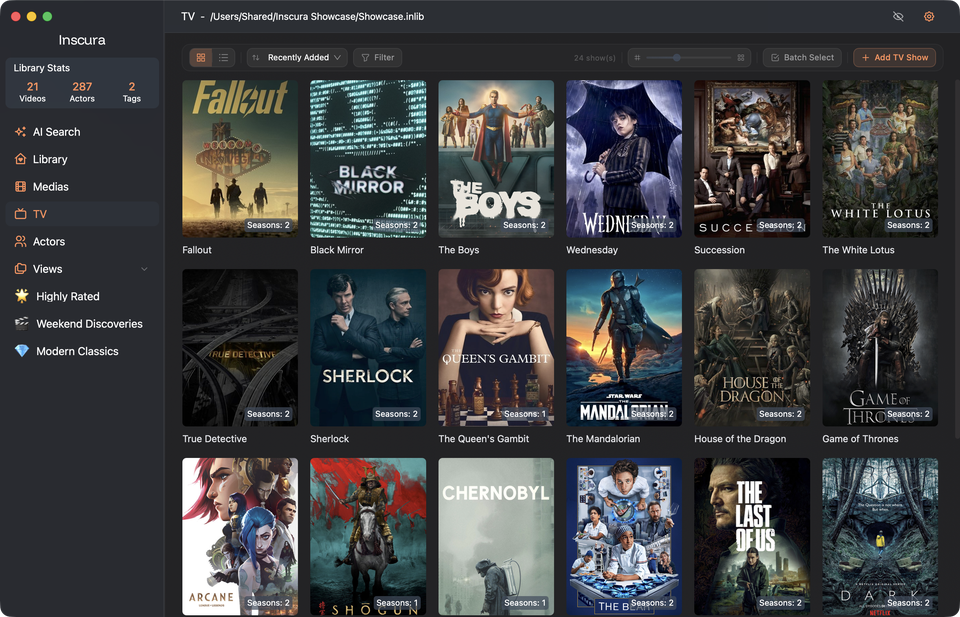Switch to list view layout
The height and width of the screenshot is (617, 960).
(223, 58)
